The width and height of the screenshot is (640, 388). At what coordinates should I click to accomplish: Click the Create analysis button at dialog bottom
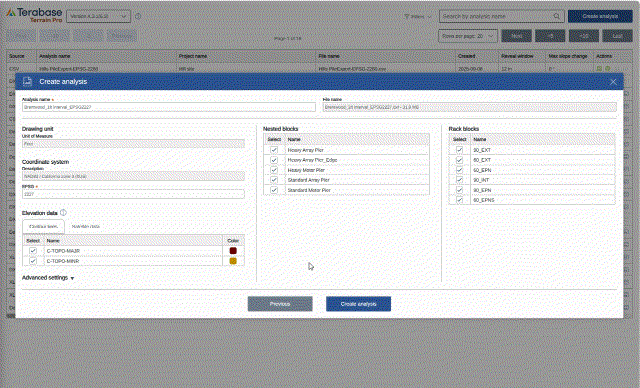pyautogui.click(x=358, y=304)
